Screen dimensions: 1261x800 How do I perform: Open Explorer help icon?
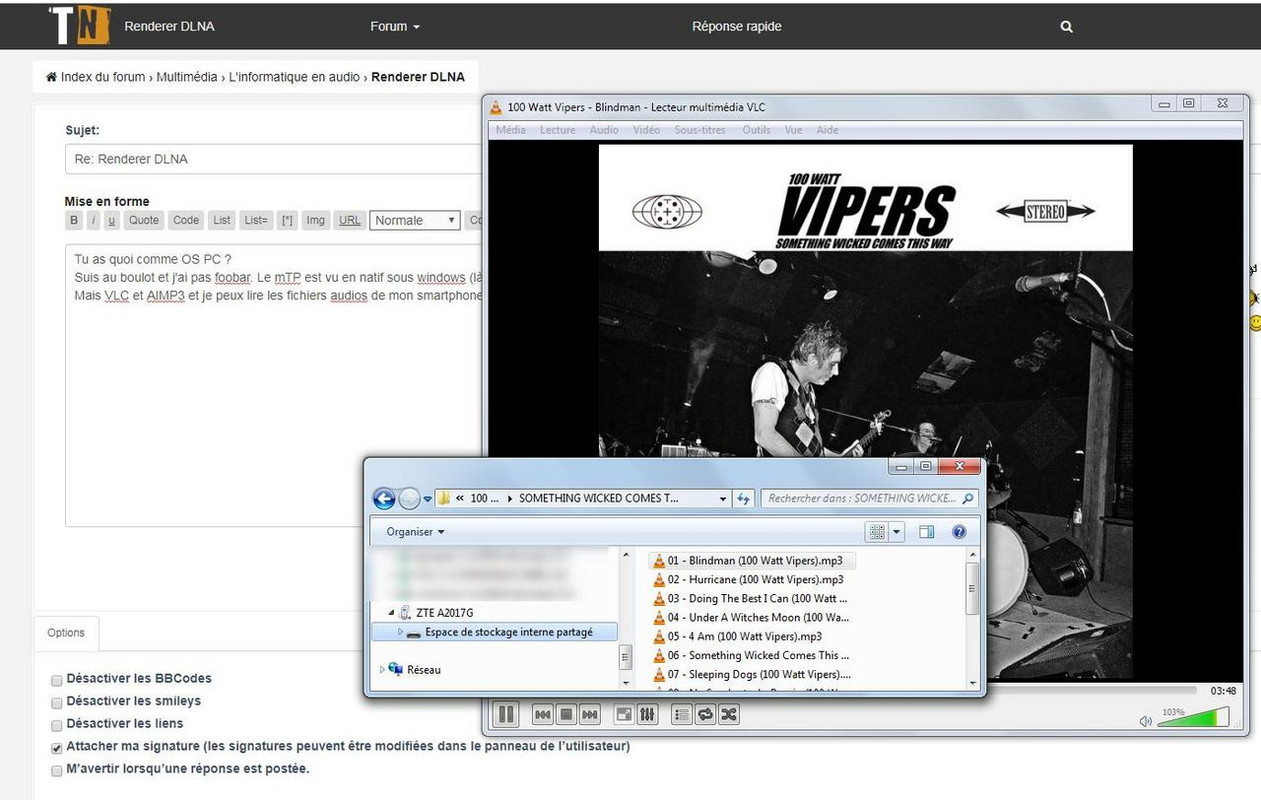(959, 532)
